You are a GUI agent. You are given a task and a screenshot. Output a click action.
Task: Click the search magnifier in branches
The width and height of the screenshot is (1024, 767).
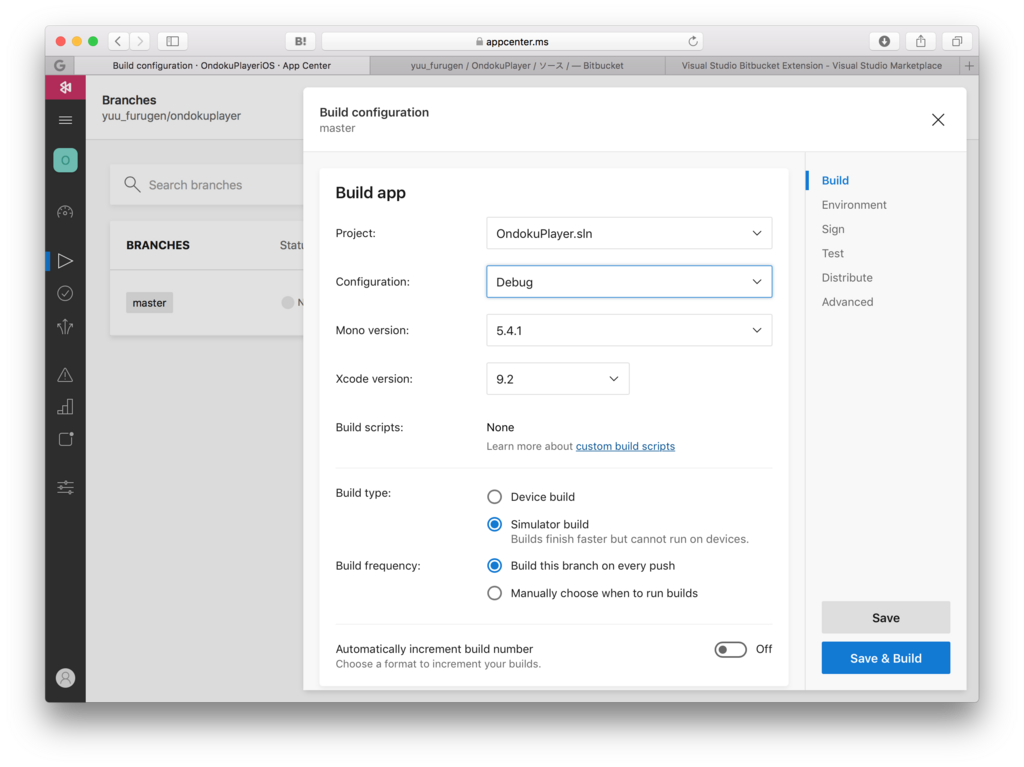click(x=132, y=185)
